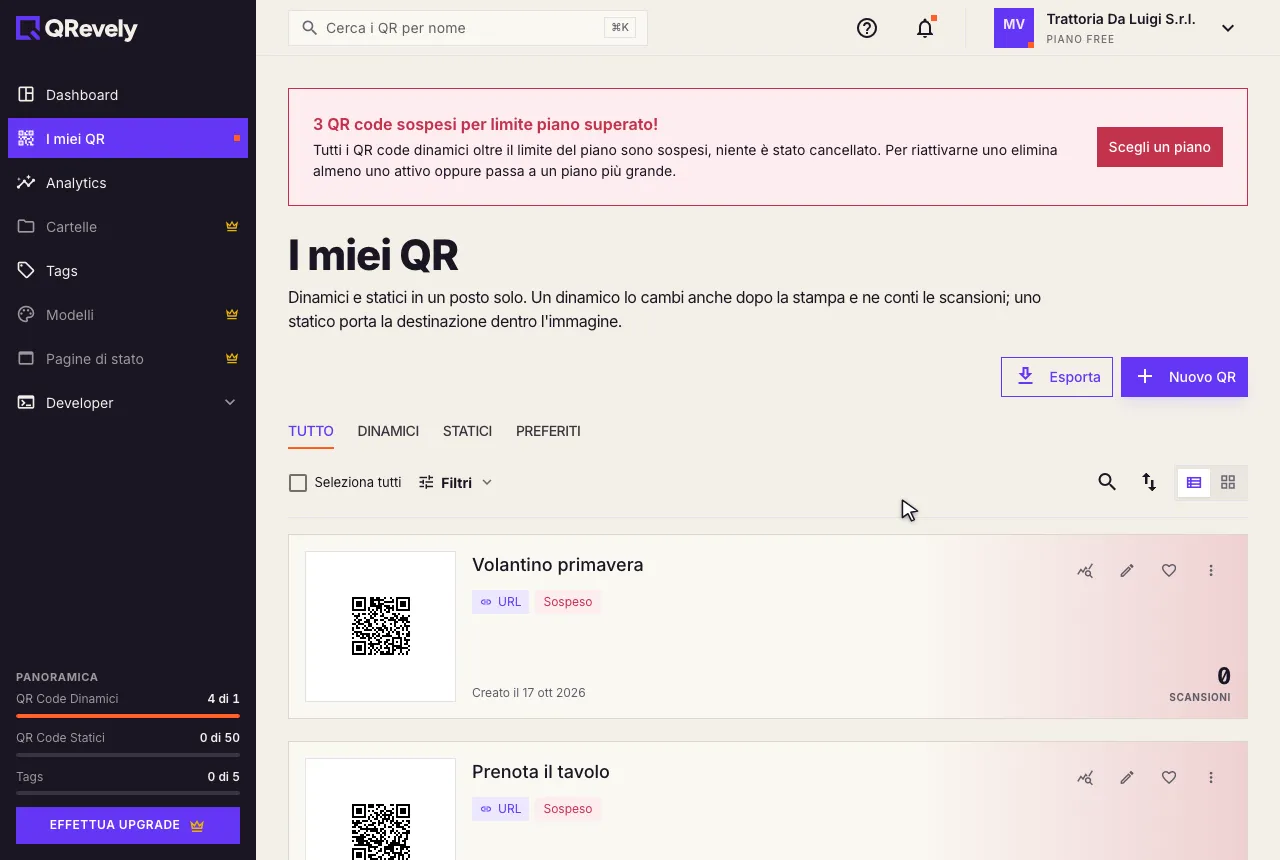Open more options for Volantino primavera
1280x860 pixels.
tap(1211, 571)
